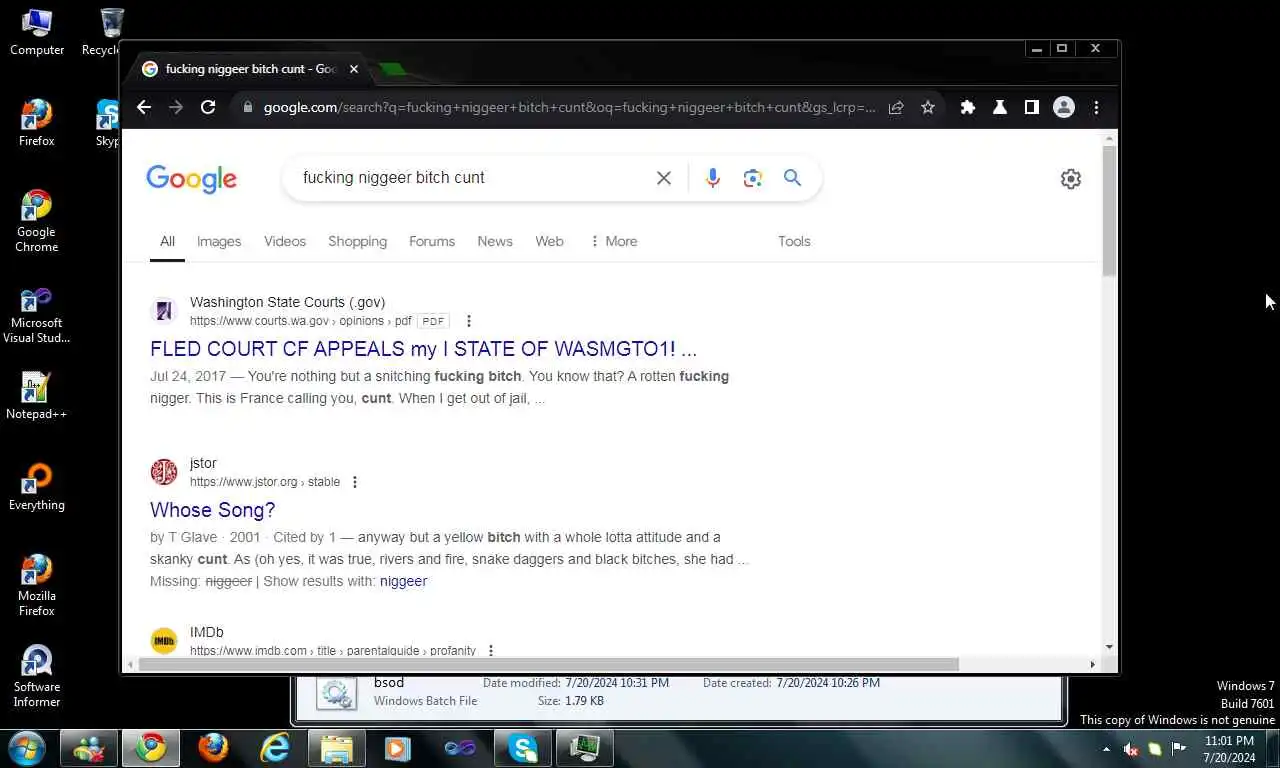Reload the current Google results page
This screenshot has width=1280, height=768.
208,107
